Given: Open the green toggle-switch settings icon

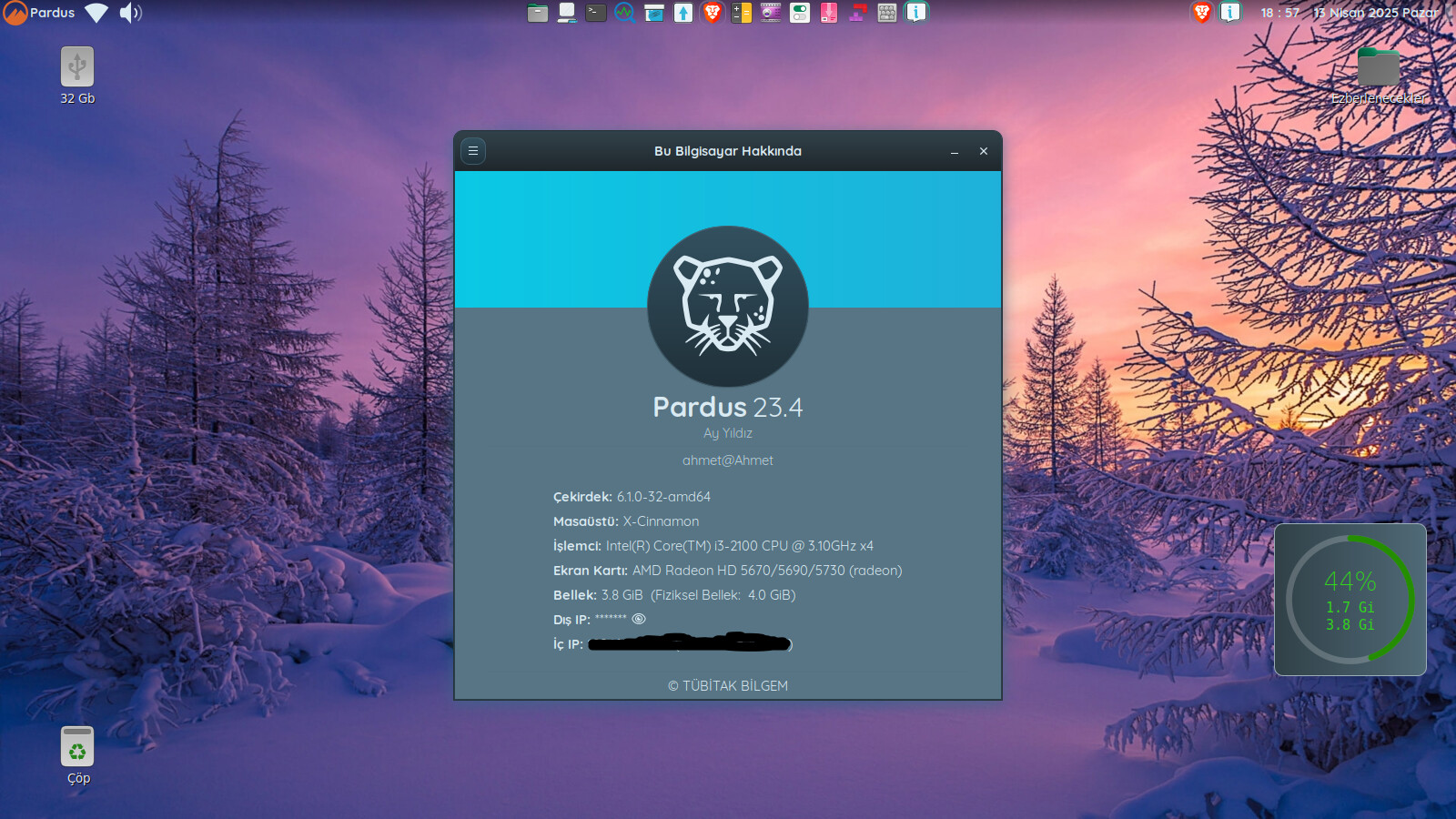Looking at the screenshot, I should [x=800, y=13].
